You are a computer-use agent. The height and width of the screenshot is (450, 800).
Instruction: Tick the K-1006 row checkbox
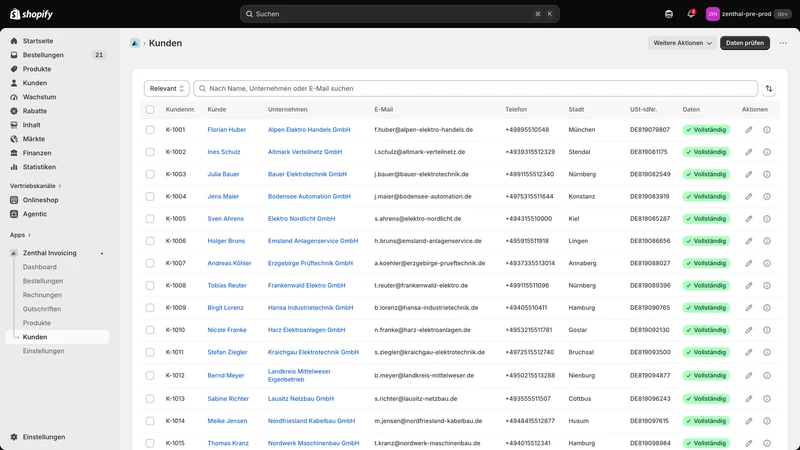(x=150, y=241)
